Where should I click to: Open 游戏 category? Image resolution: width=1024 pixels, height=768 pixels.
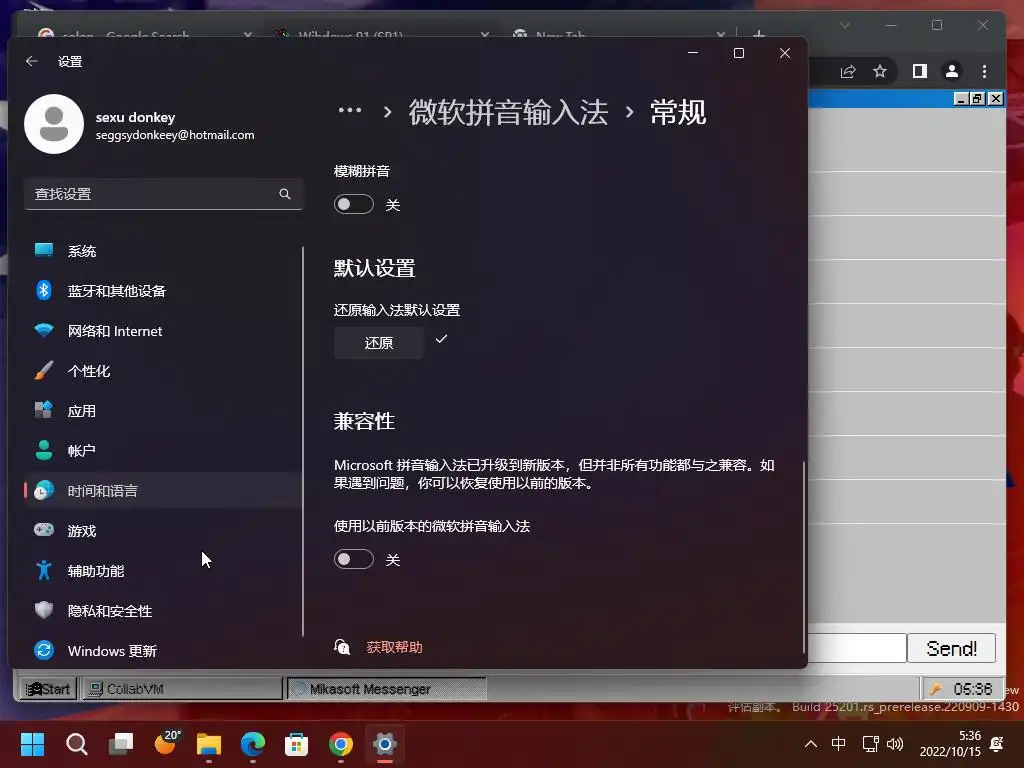coord(163,531)
